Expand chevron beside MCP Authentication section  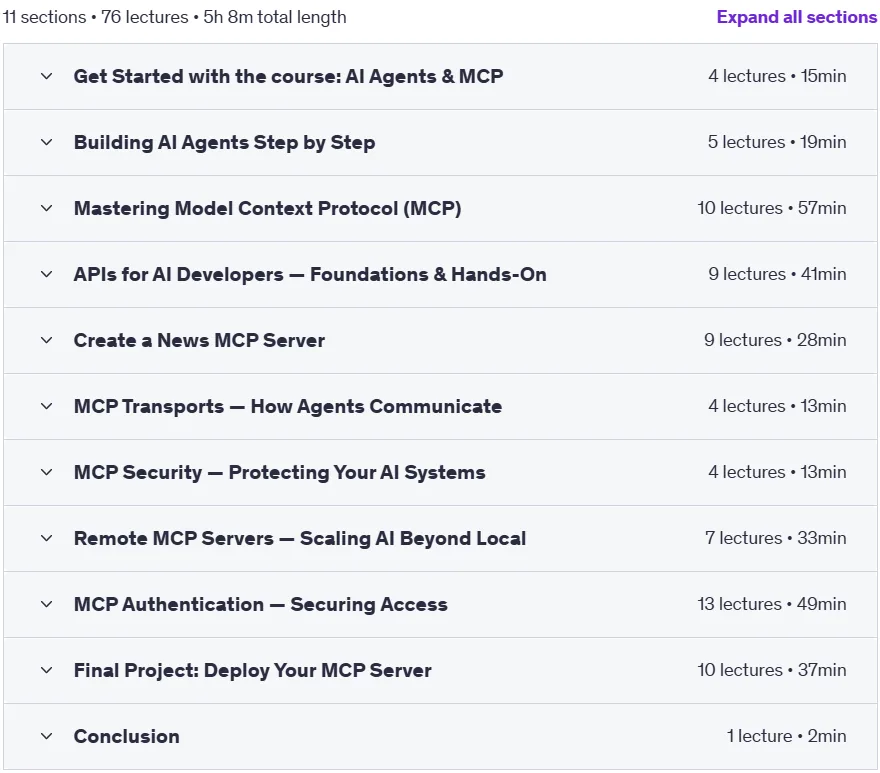click(x=47, y=604)
